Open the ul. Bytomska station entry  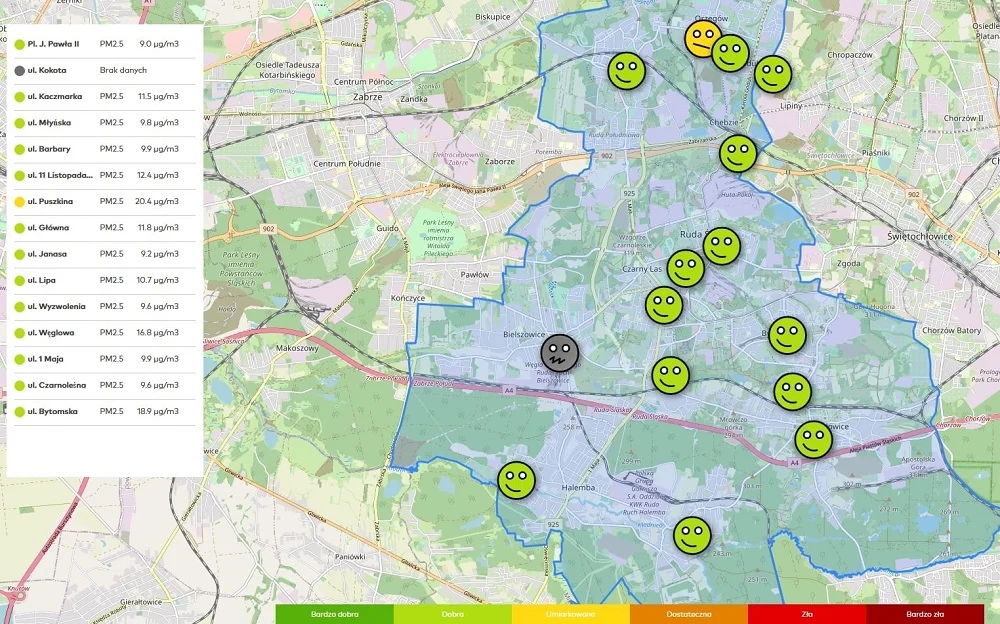pos(100,411)
